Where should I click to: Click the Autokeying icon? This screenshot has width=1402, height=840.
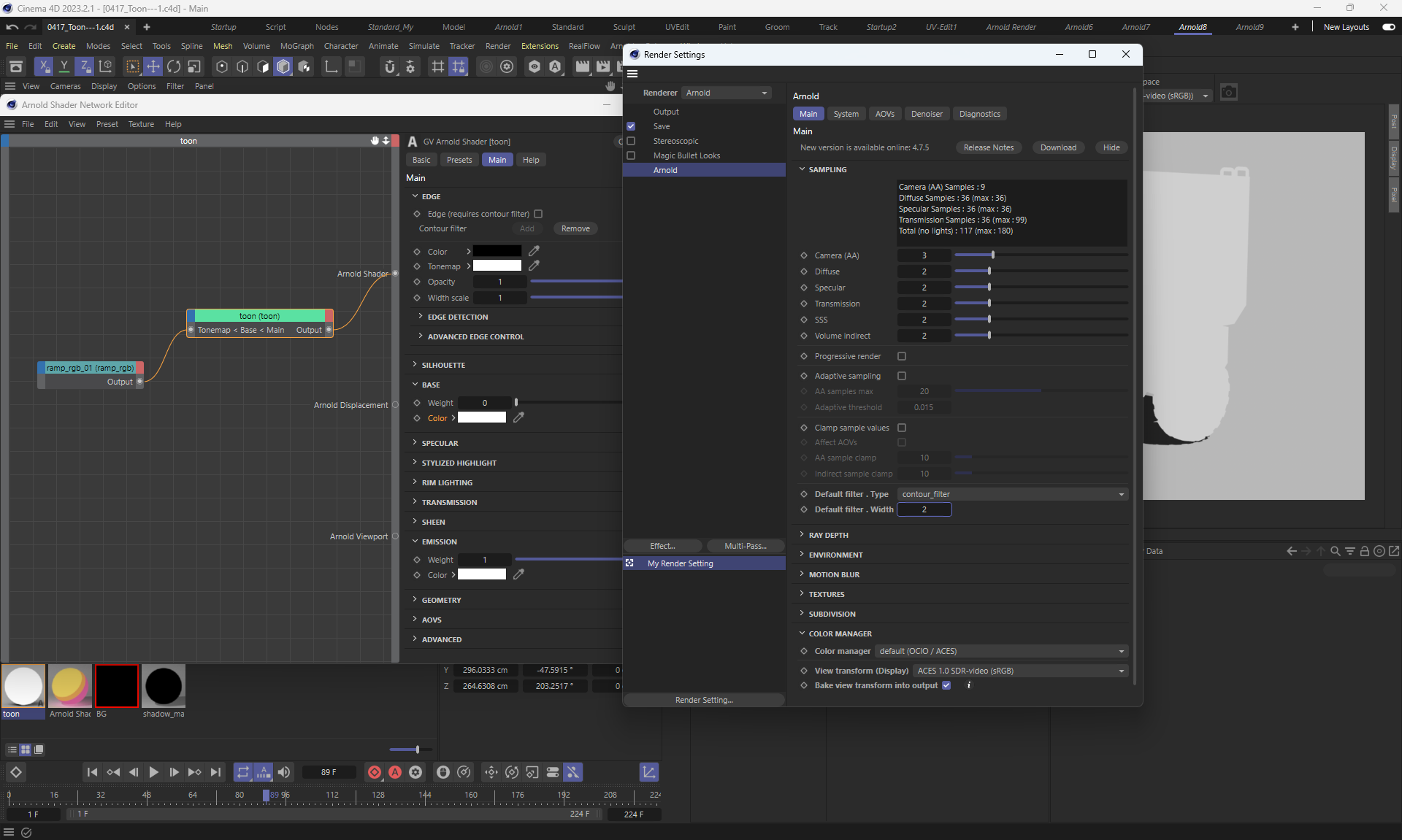[395, 772]
